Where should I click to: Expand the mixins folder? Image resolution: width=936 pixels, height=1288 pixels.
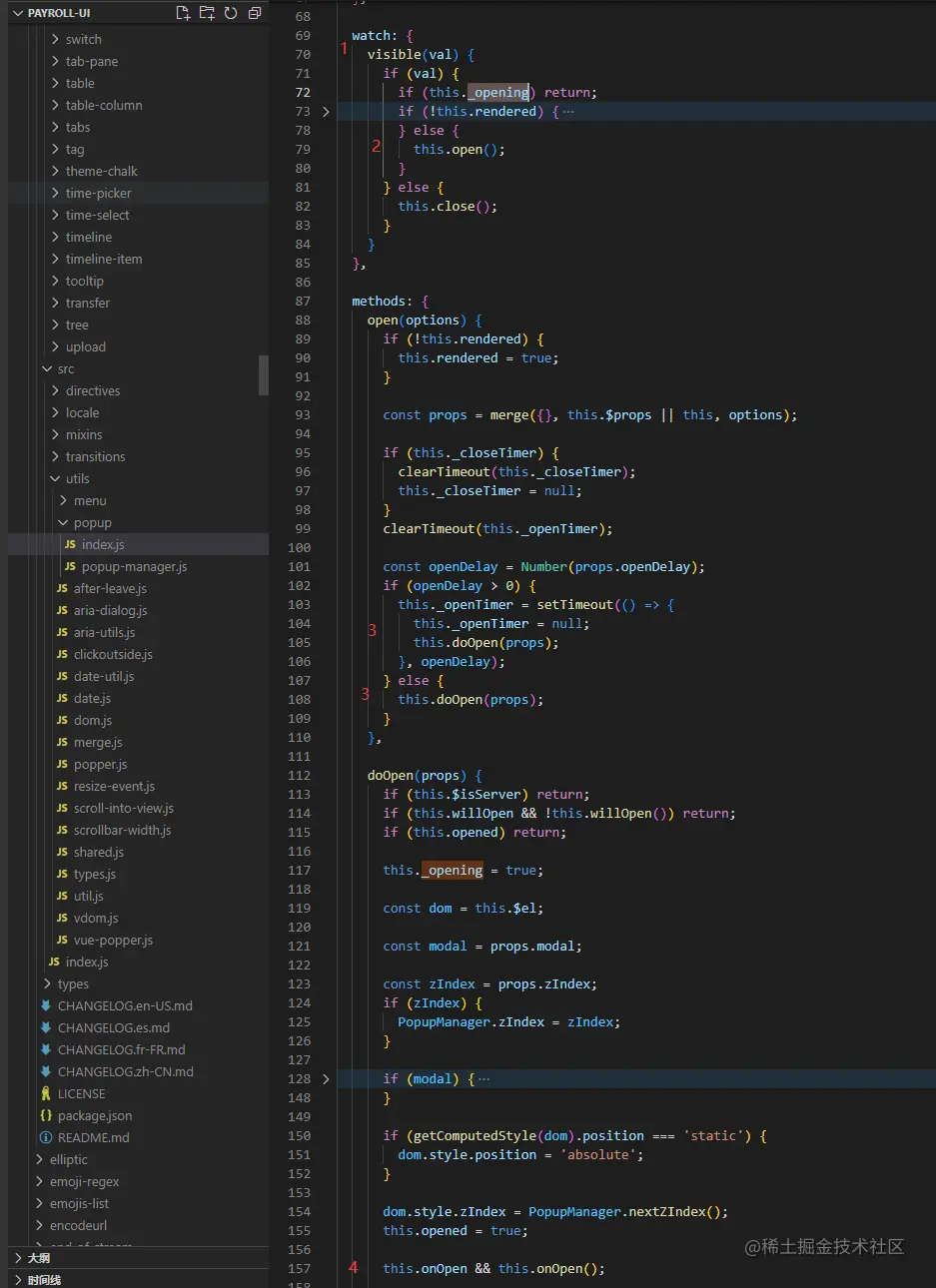(x=84, y=434)
